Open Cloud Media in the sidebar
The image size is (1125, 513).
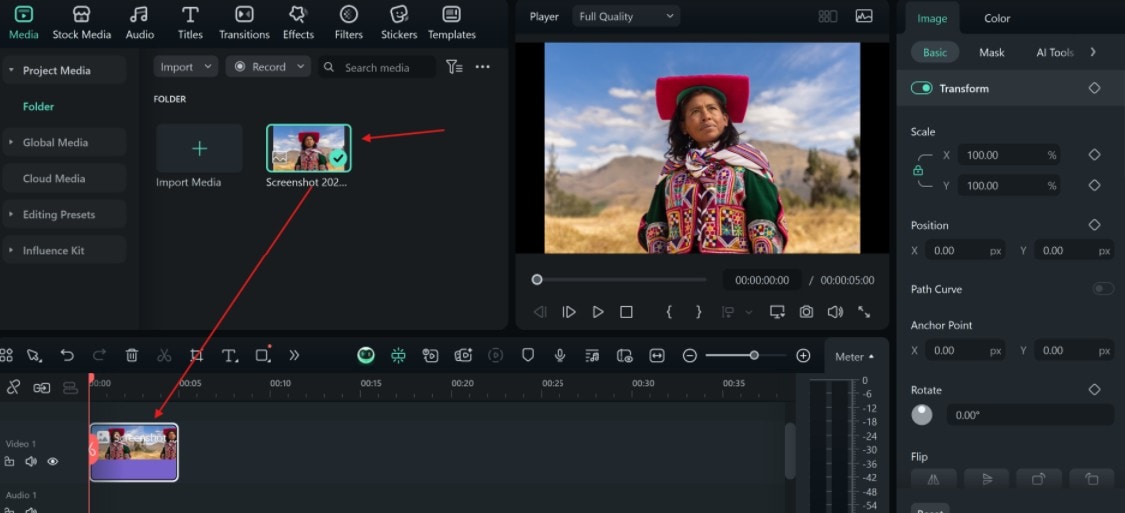[x=54, y=178]
